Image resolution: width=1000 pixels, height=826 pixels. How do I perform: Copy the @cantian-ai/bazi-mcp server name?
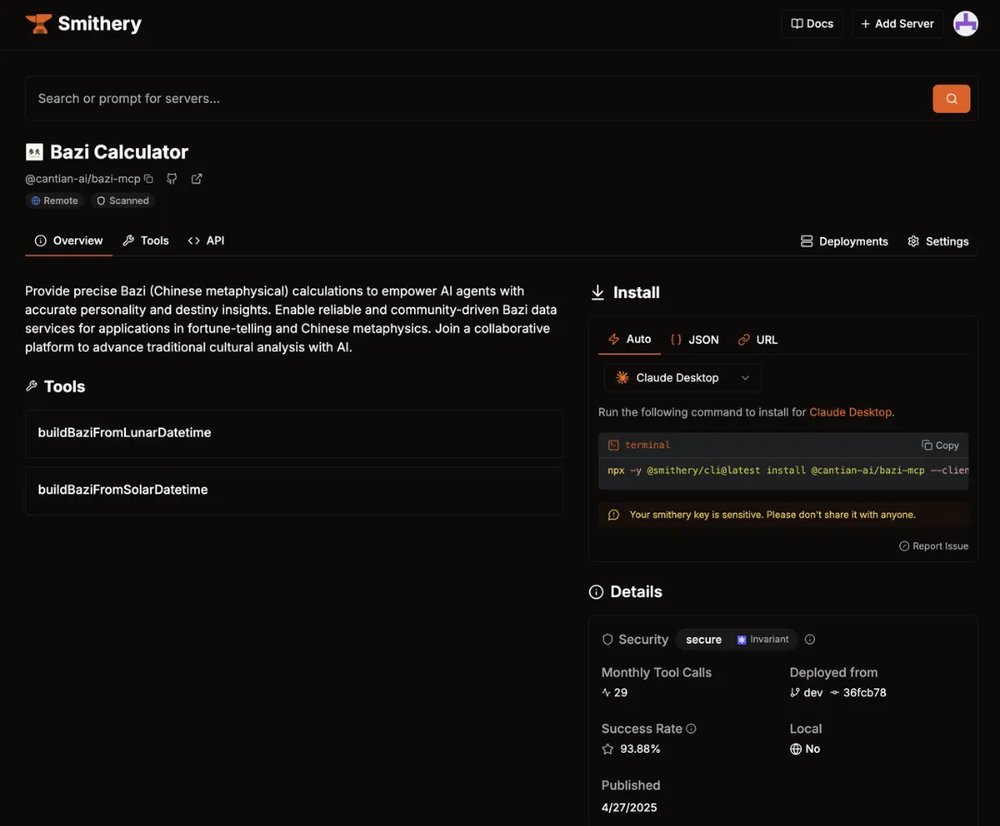[149, 179]
